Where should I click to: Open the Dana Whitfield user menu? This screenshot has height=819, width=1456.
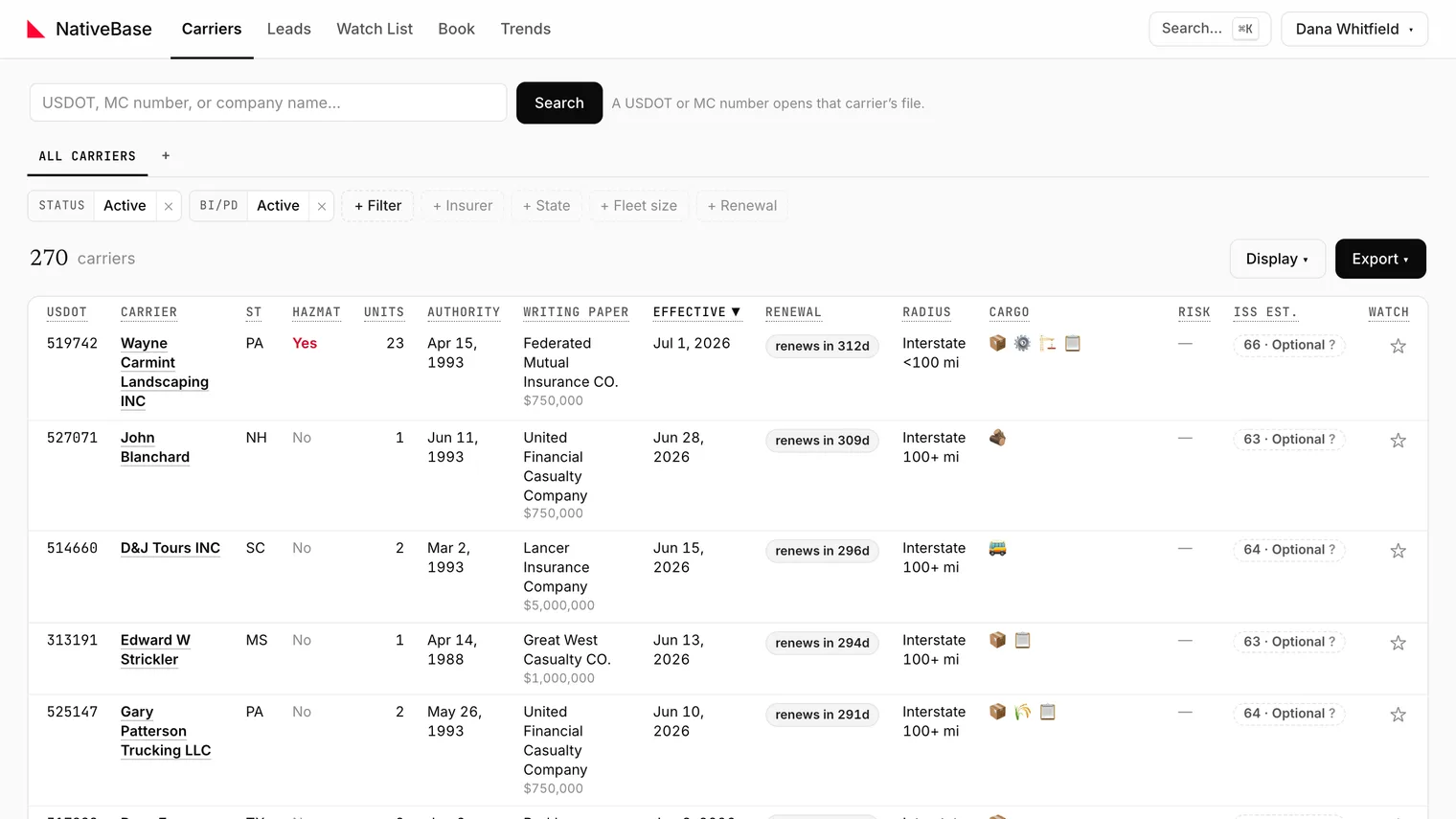coord(1354,29)
